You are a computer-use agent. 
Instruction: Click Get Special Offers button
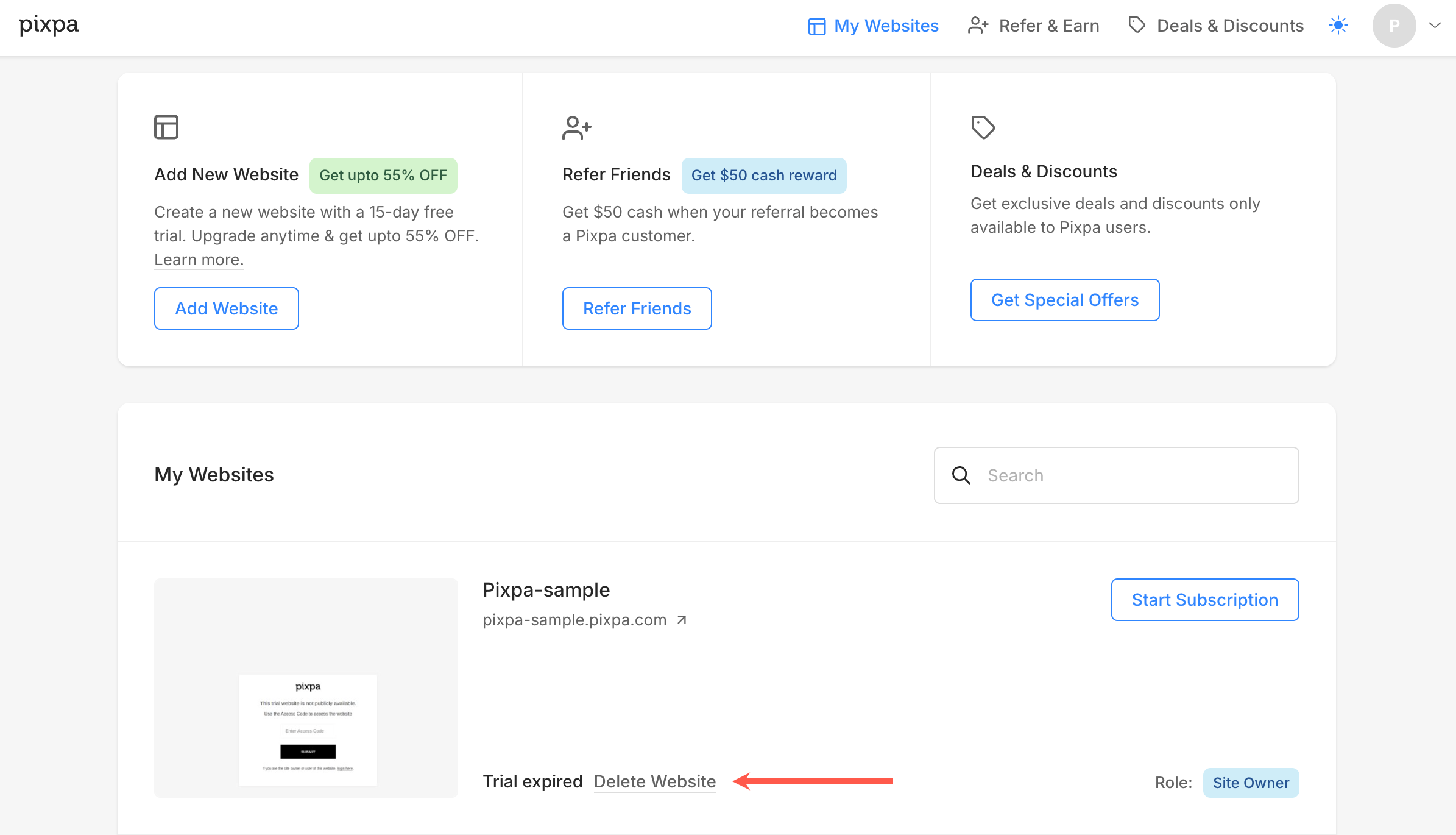(1064, 300)
